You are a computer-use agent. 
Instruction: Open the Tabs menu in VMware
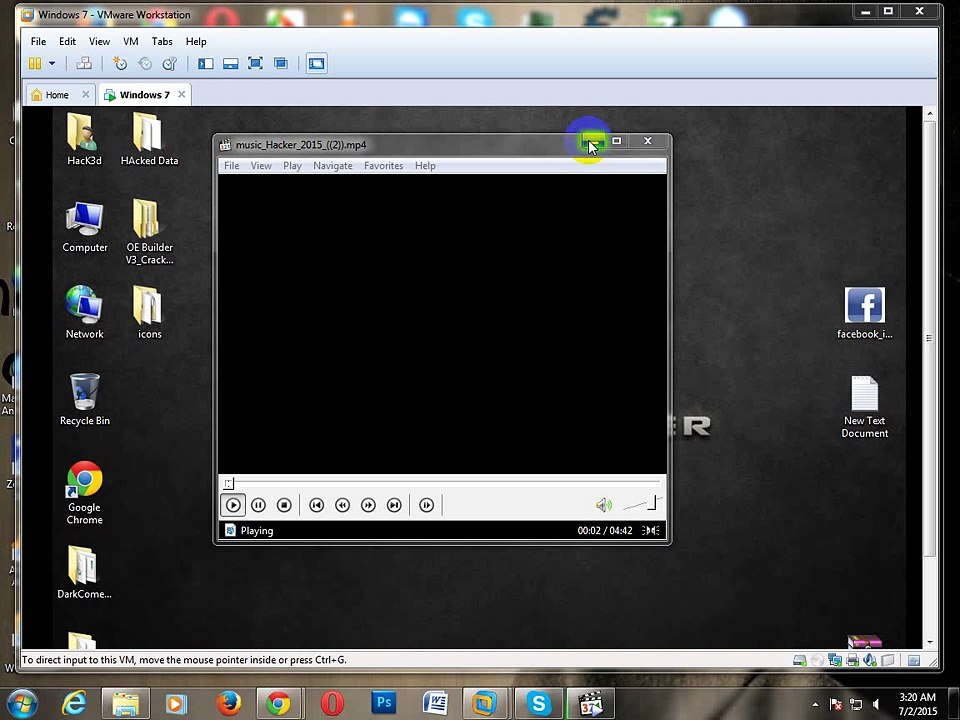(162, 42)
